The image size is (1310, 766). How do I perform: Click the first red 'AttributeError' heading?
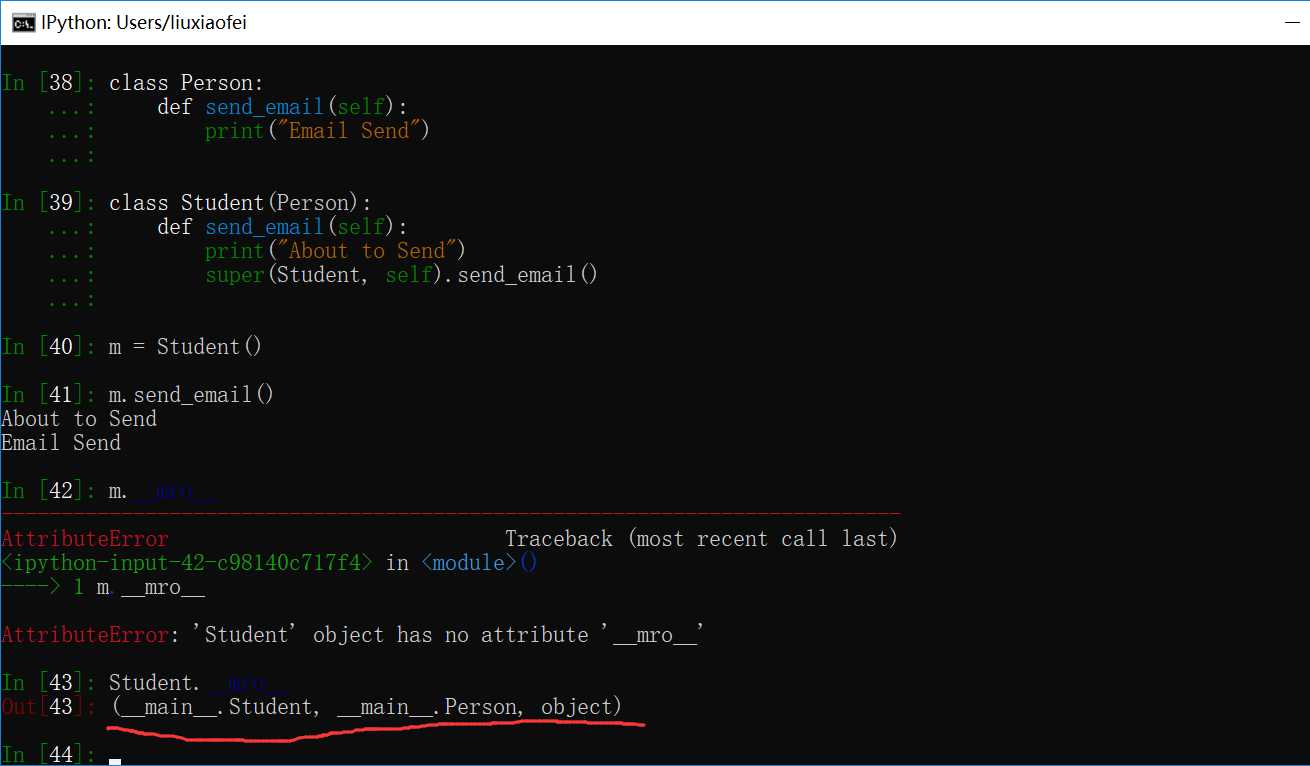(85, 539)
